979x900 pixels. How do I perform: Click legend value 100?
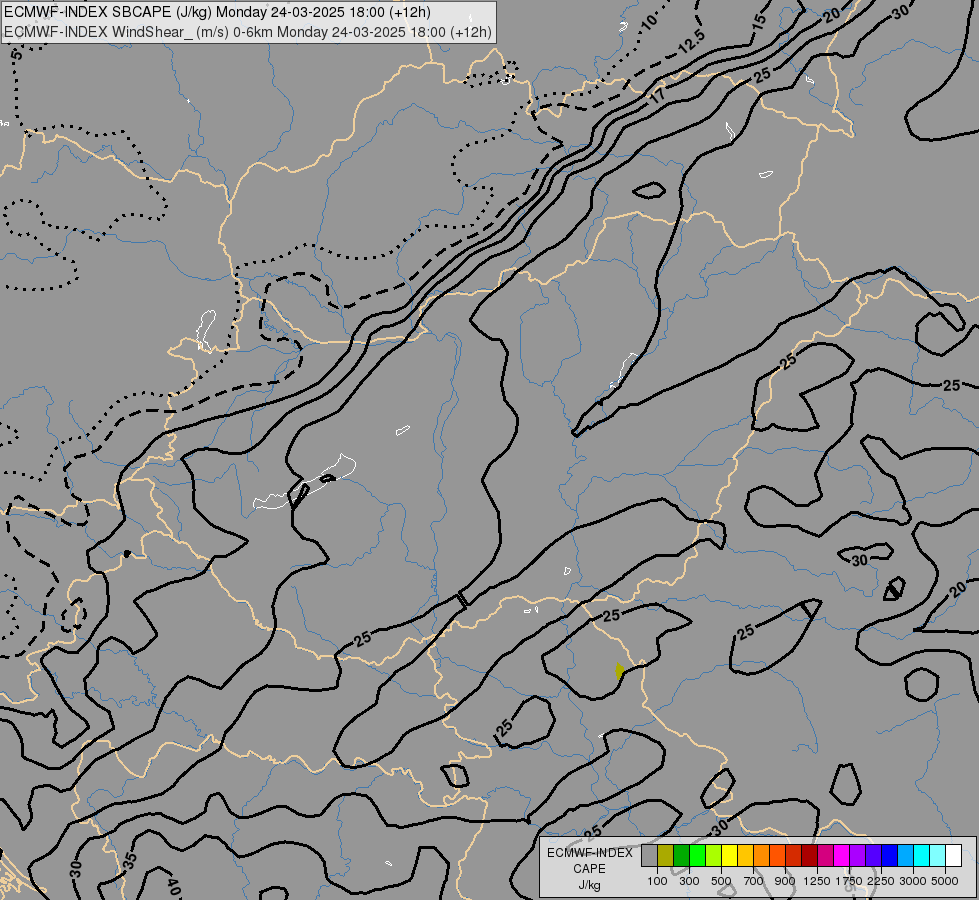[x=657, y=881]
